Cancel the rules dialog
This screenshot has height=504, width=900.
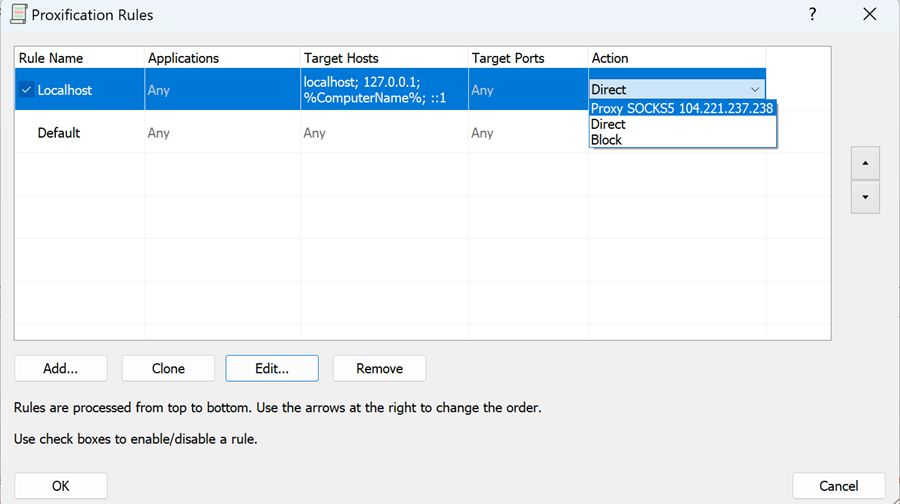pyautogui.click(x=839, y=486)
